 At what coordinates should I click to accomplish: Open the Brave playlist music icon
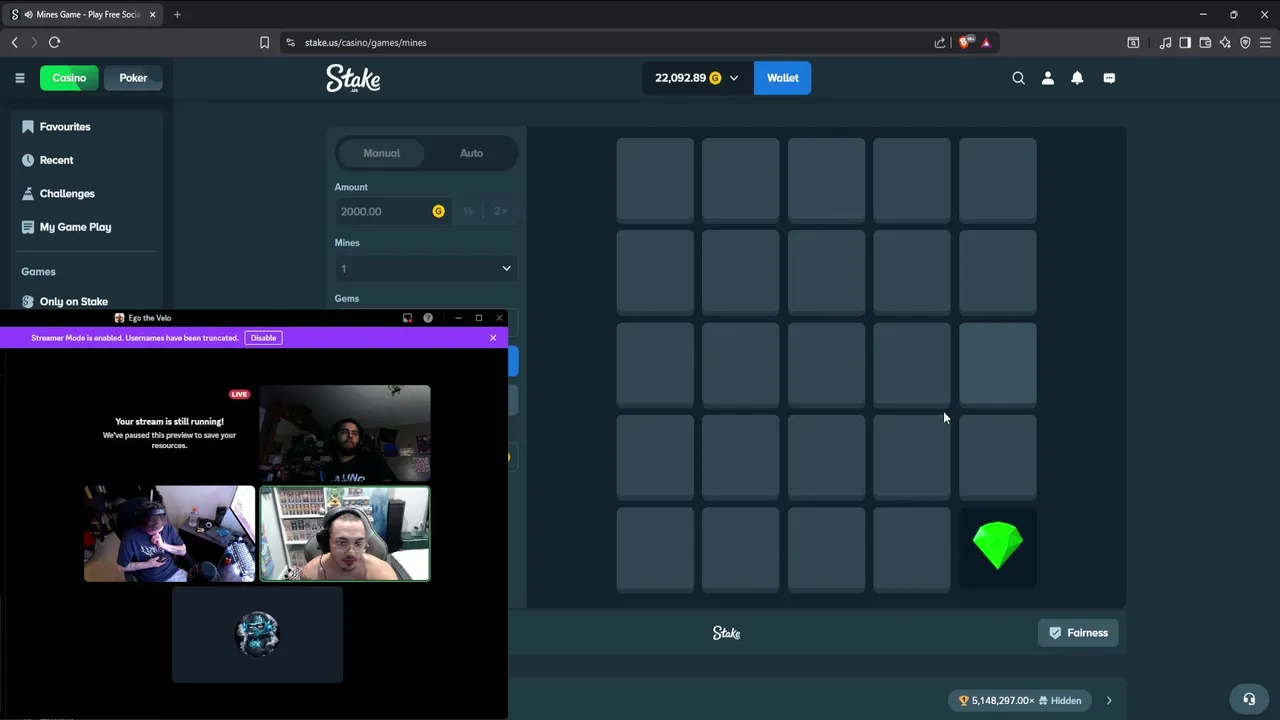pyautogui.click(x=1165, y=43)
